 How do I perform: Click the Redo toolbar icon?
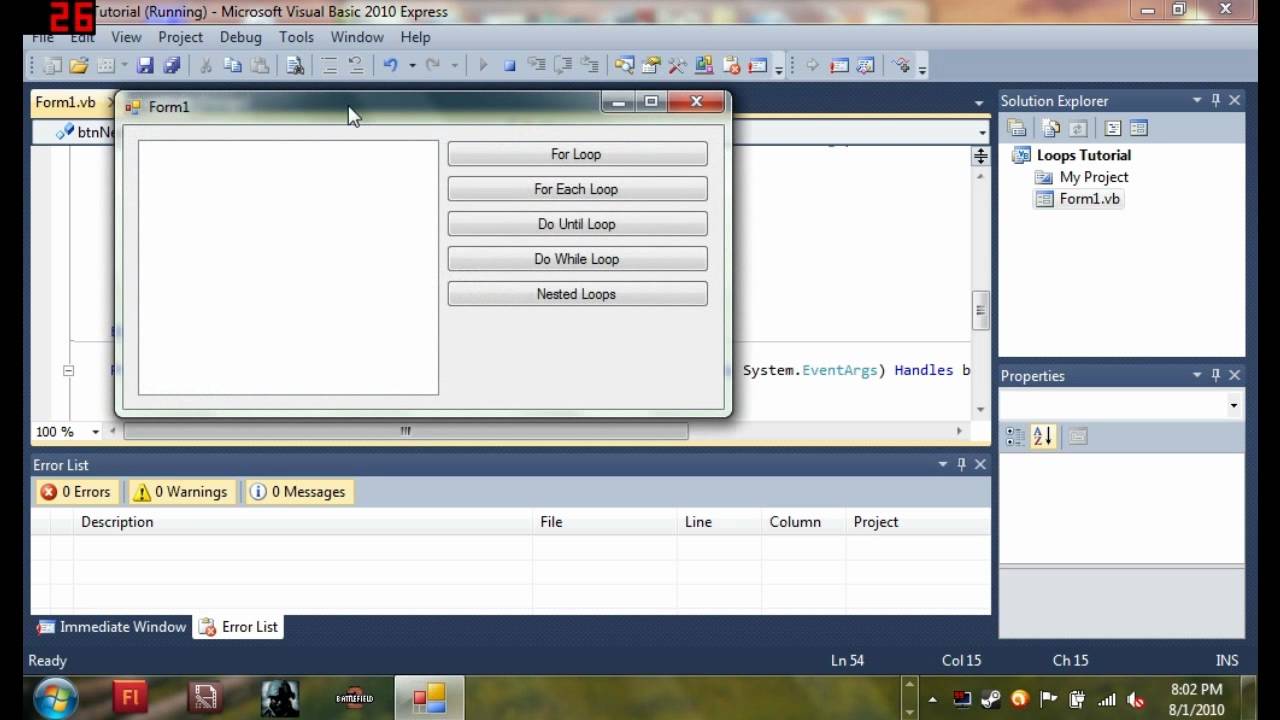(433, 65)
